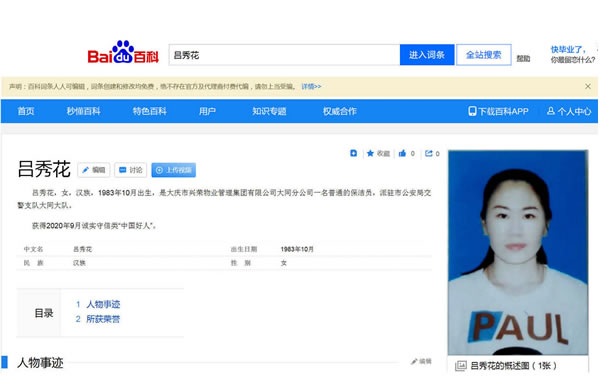Expand the 个人中心 menu
The height and width of the screenshot is (390, 600).
(569, 111)
